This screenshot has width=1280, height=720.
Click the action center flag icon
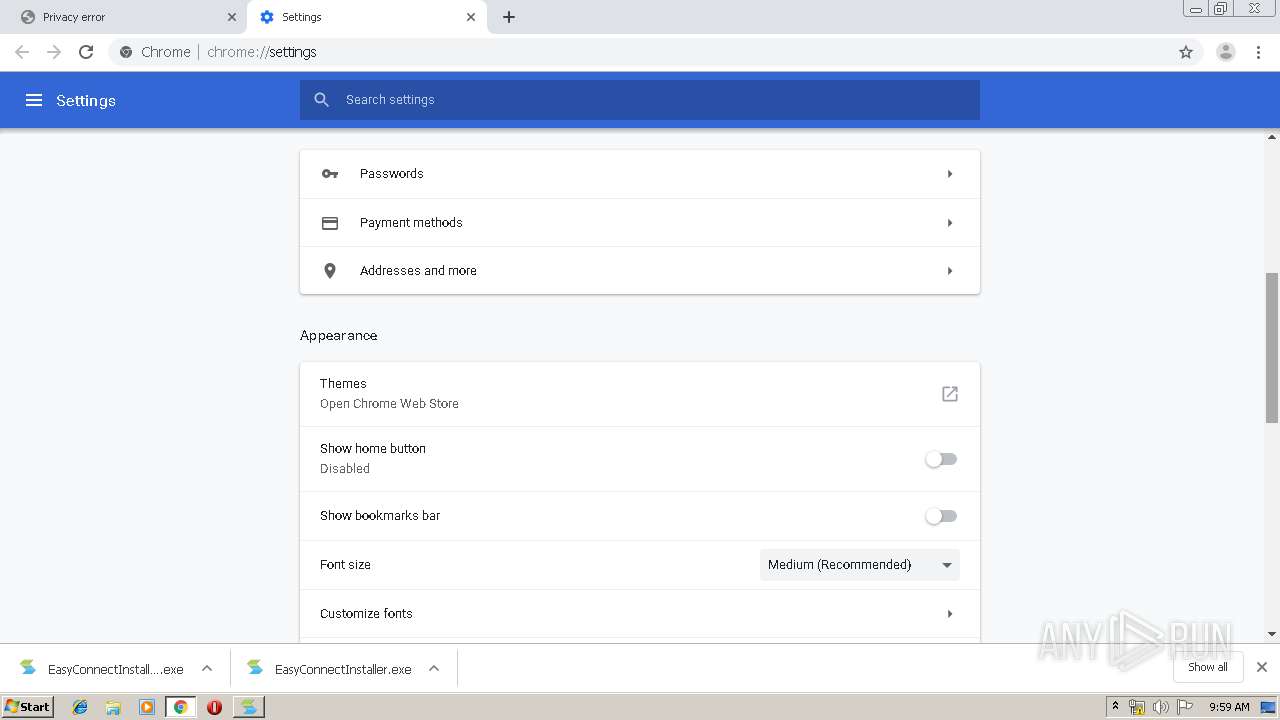coord(1185,707)
